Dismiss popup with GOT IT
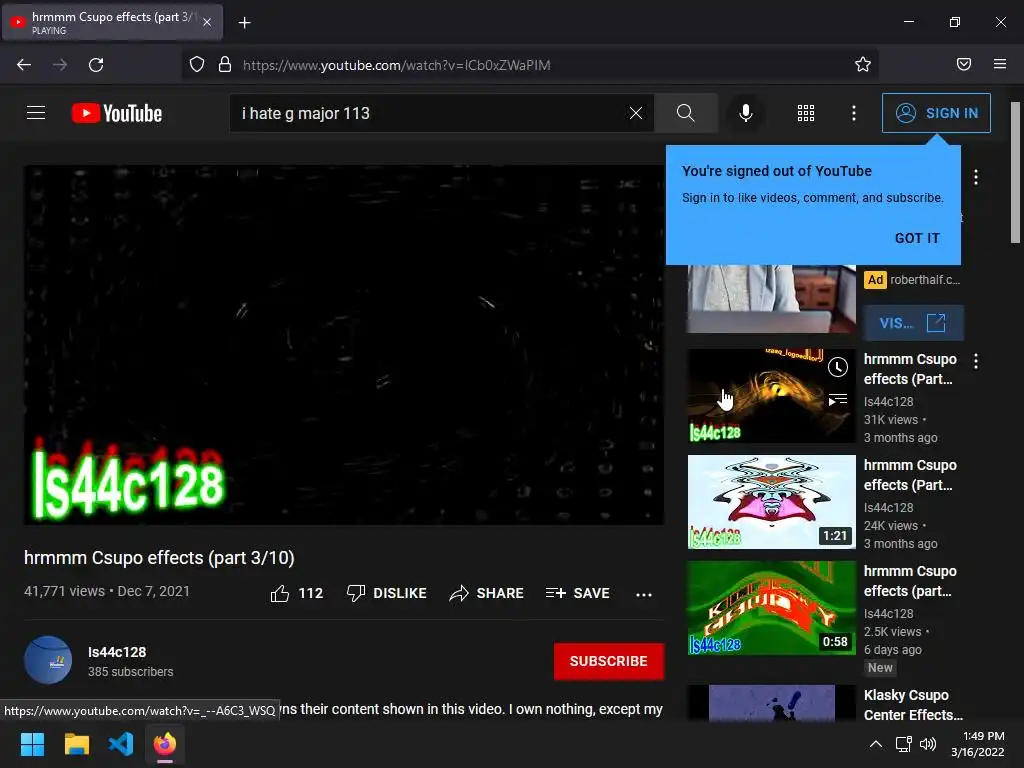Viewport: 1024px width, 768px height. pyautogui.click(x=917, y=238)
